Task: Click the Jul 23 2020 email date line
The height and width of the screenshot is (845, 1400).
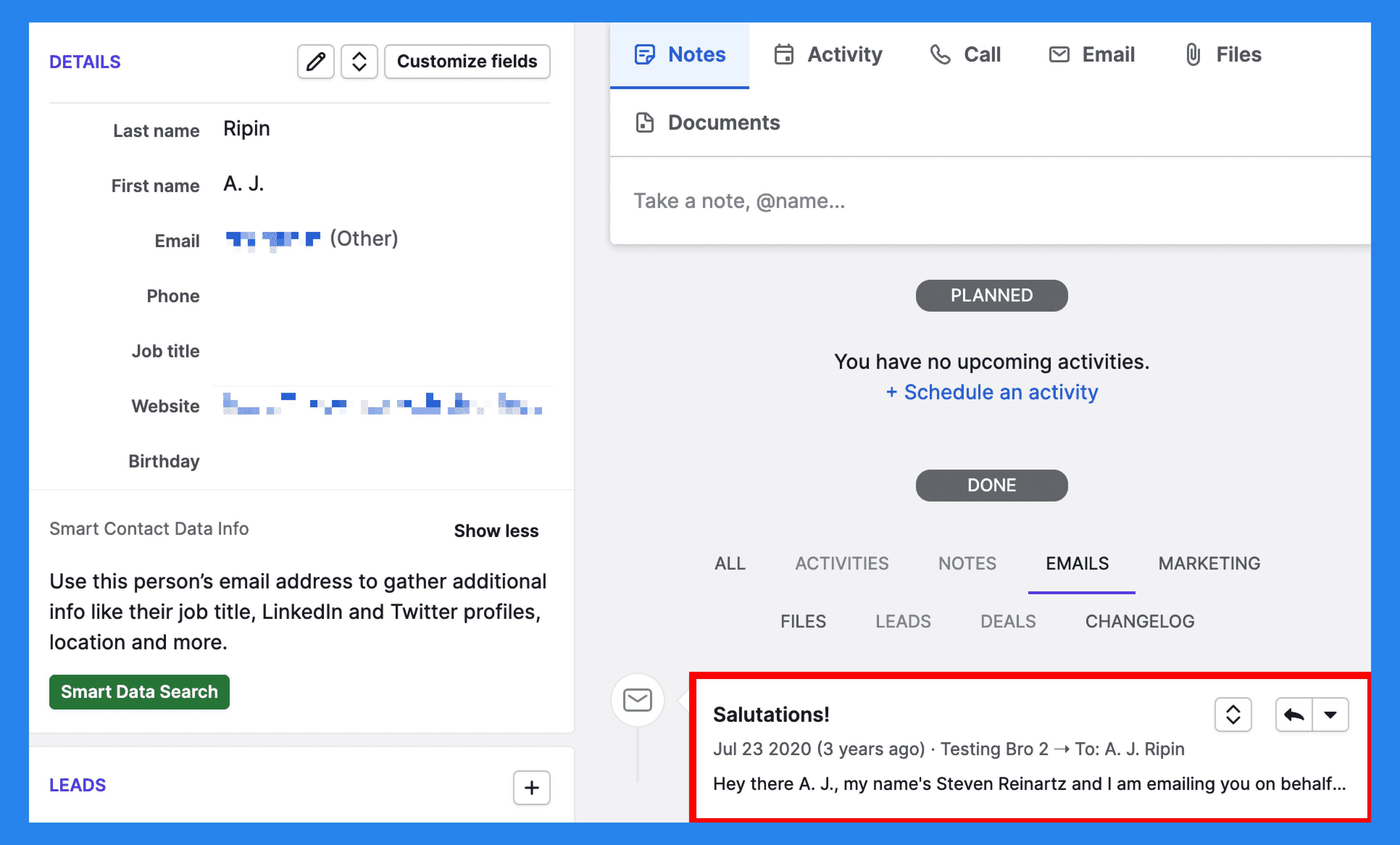Action: click(x=949, y=749)
